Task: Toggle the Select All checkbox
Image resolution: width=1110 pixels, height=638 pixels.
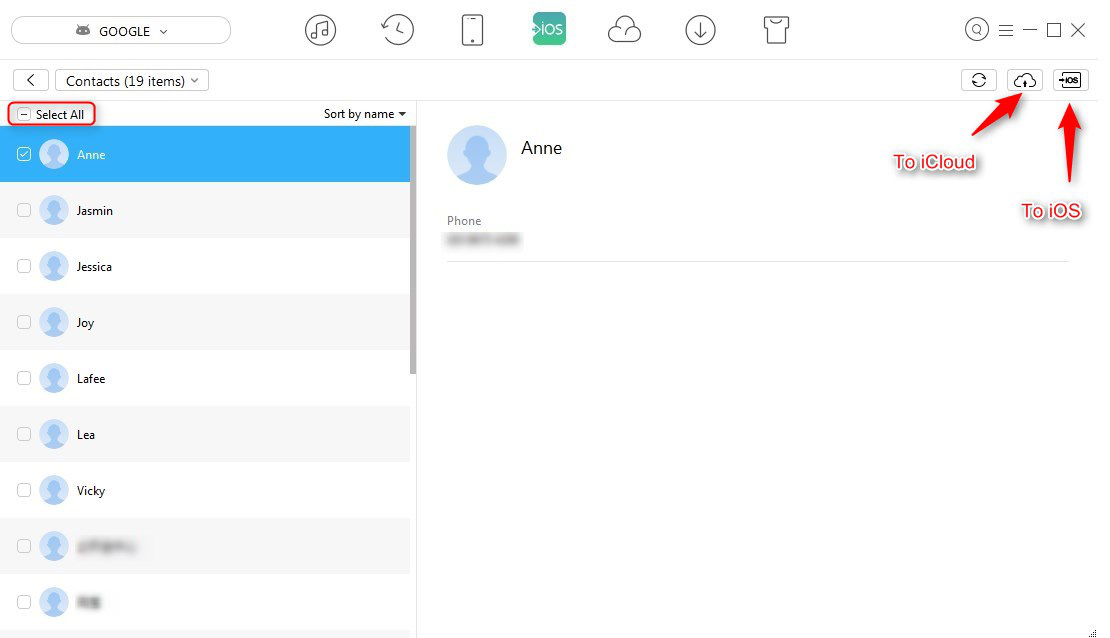Action: tap(23, 114)
